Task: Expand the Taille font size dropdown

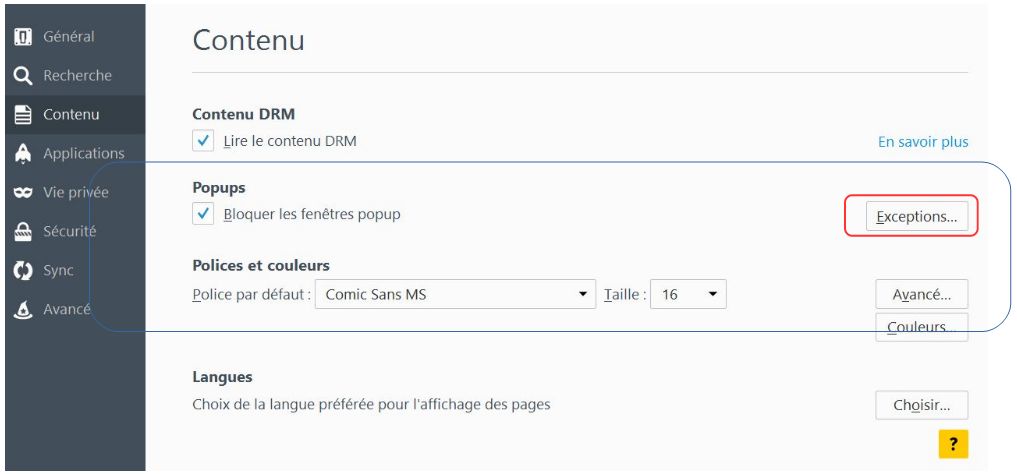Action: [688, 295]
